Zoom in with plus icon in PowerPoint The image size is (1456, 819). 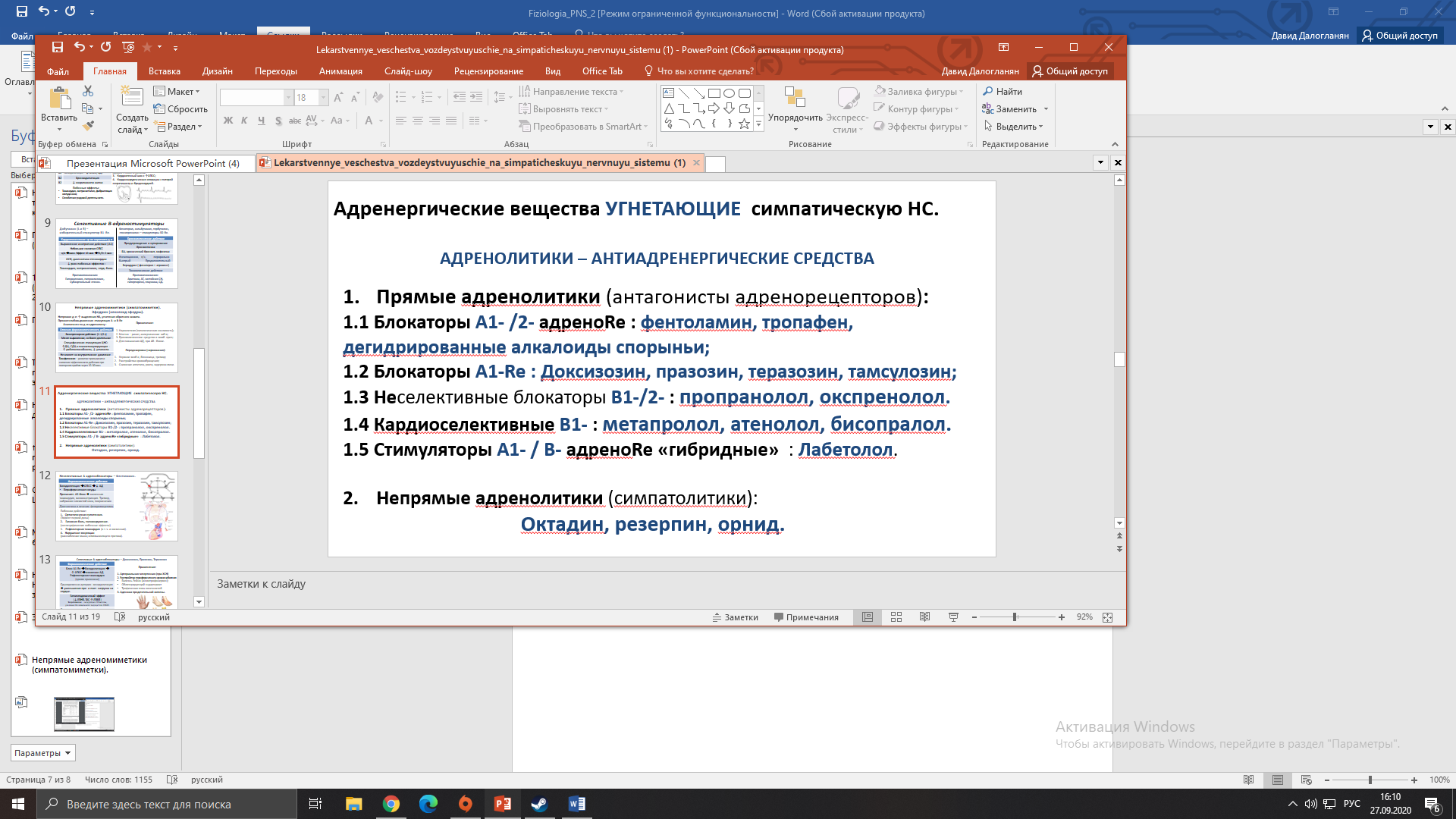1062,617
